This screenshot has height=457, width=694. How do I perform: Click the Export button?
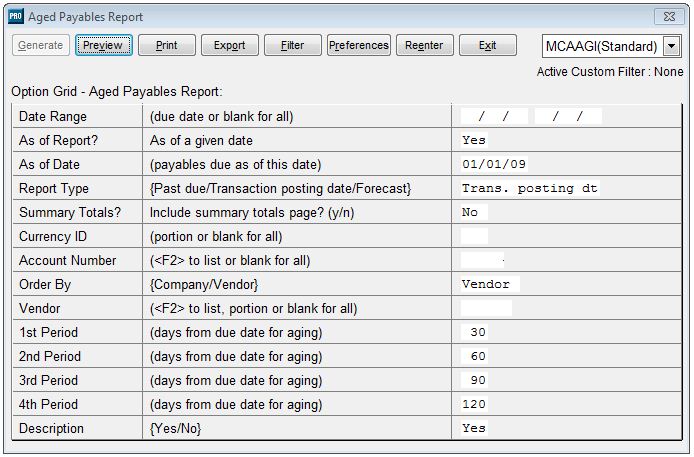(x=229, y=45)
